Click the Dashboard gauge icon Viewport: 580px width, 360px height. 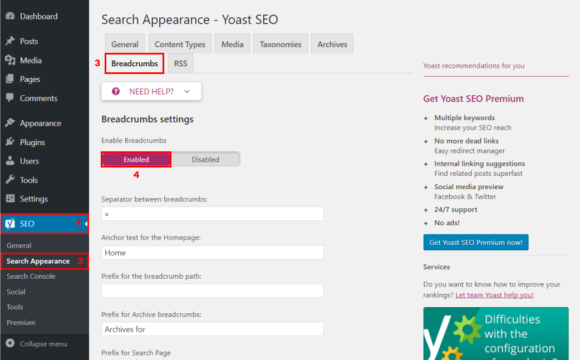10,16
